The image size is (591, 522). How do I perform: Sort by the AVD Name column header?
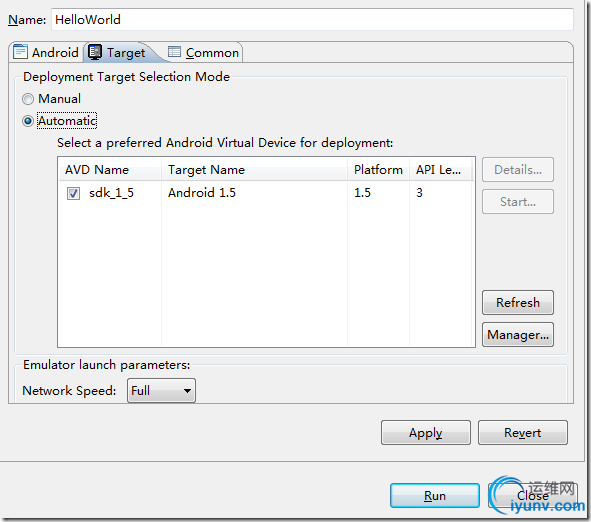[110, 170]
